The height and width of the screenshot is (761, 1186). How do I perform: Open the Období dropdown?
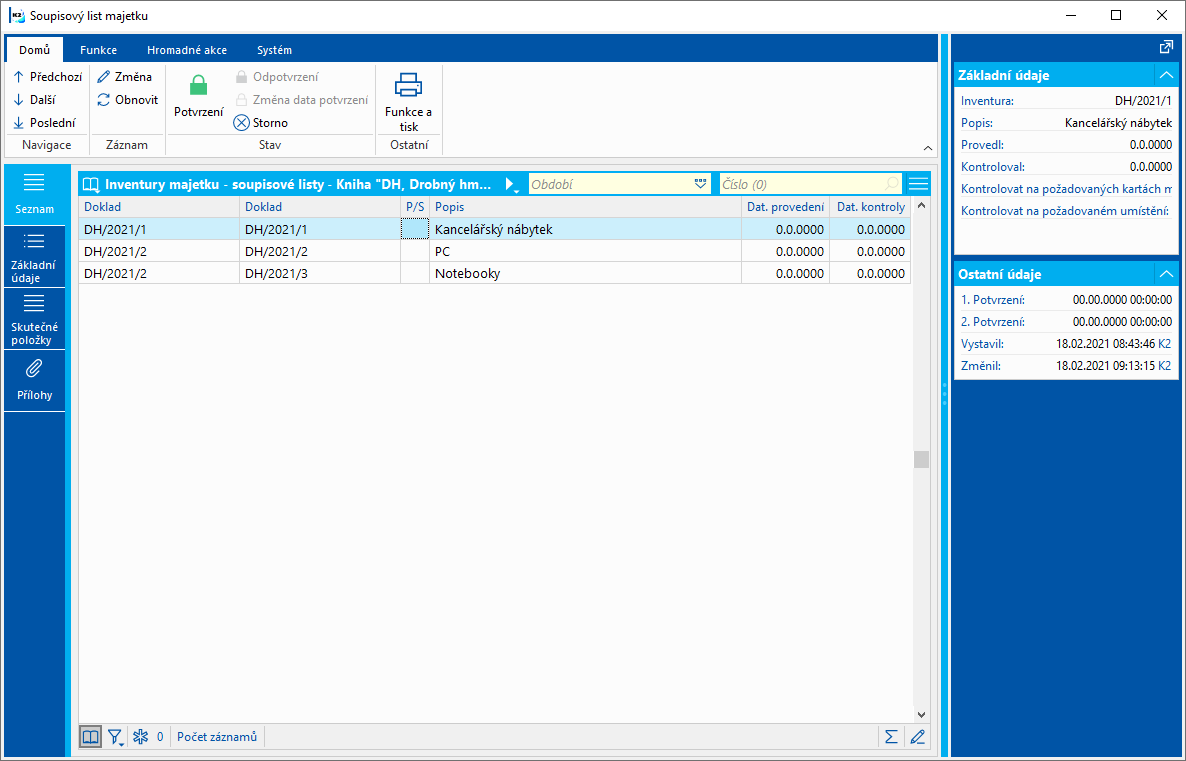(700, 184)
